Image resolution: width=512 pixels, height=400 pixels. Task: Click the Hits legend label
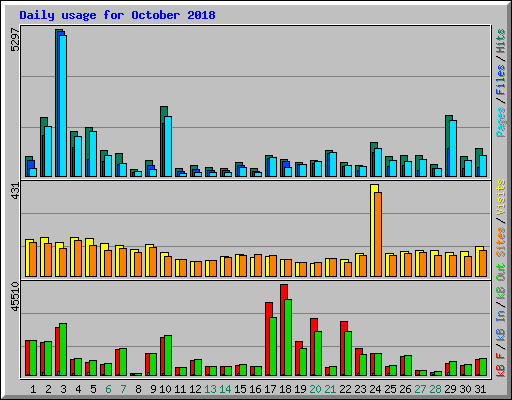pyautogui.click(x=501, y=41)
